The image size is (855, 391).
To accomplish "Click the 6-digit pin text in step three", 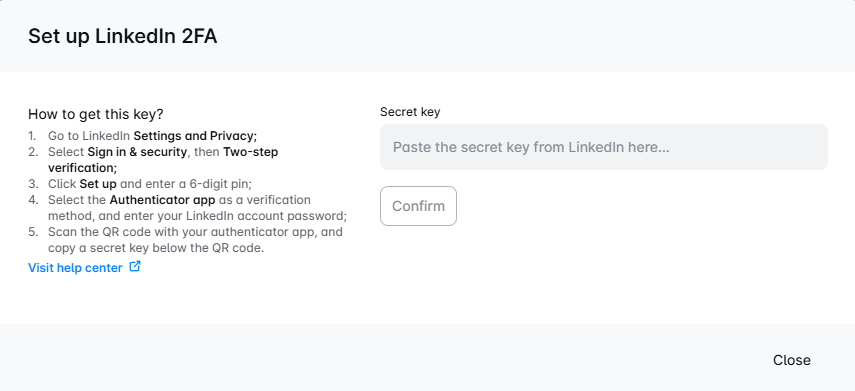I will [221, 184].
